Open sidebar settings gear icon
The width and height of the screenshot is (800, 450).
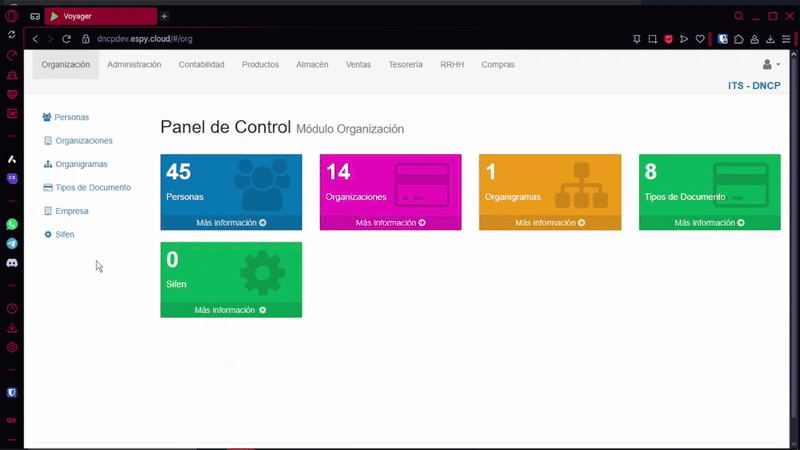point(12,347)
